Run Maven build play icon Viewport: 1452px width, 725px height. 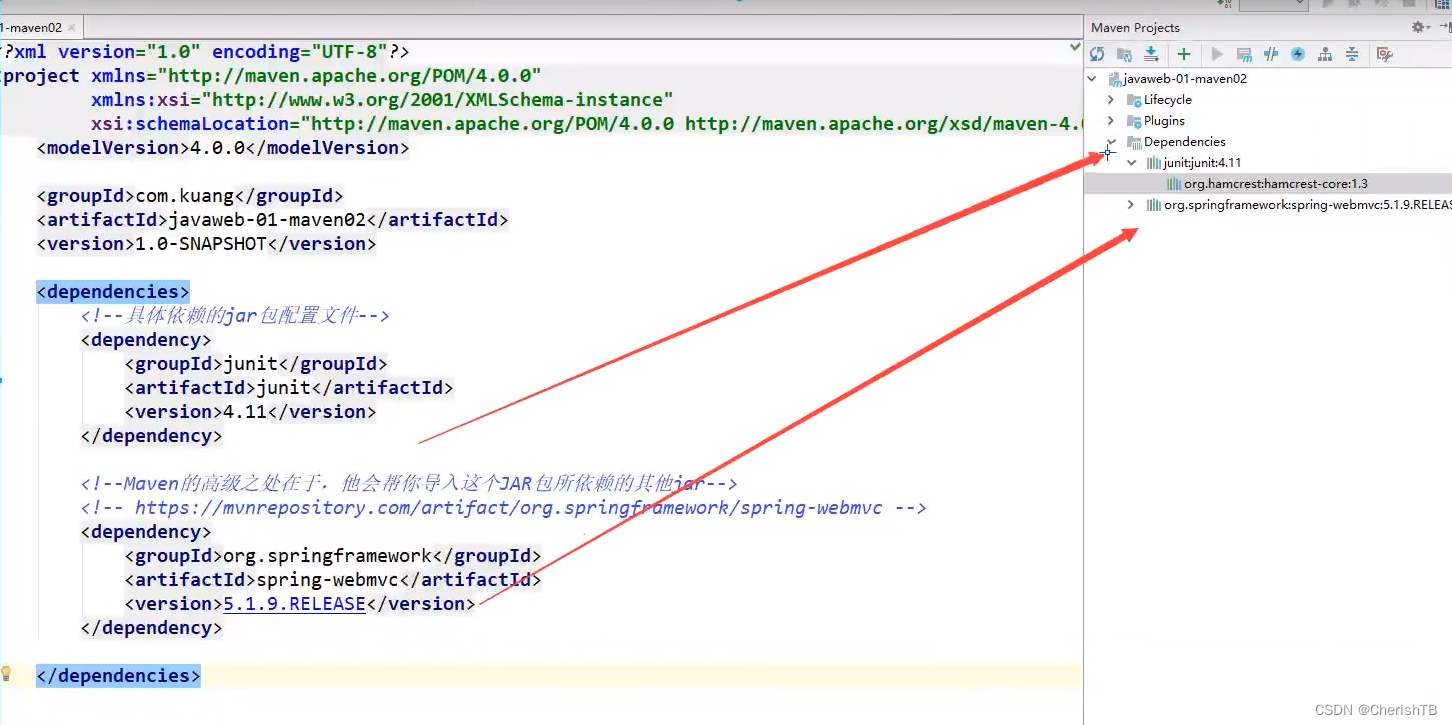1217,54
